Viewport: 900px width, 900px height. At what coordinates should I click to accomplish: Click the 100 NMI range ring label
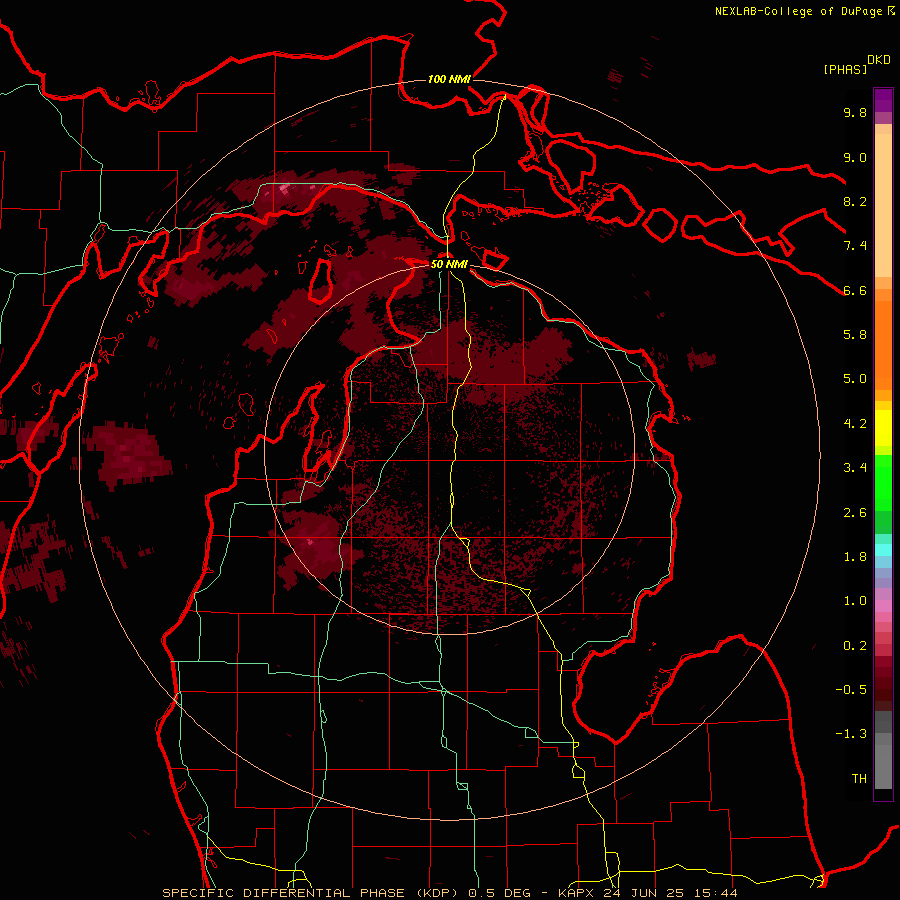click(x=449, y=79)
